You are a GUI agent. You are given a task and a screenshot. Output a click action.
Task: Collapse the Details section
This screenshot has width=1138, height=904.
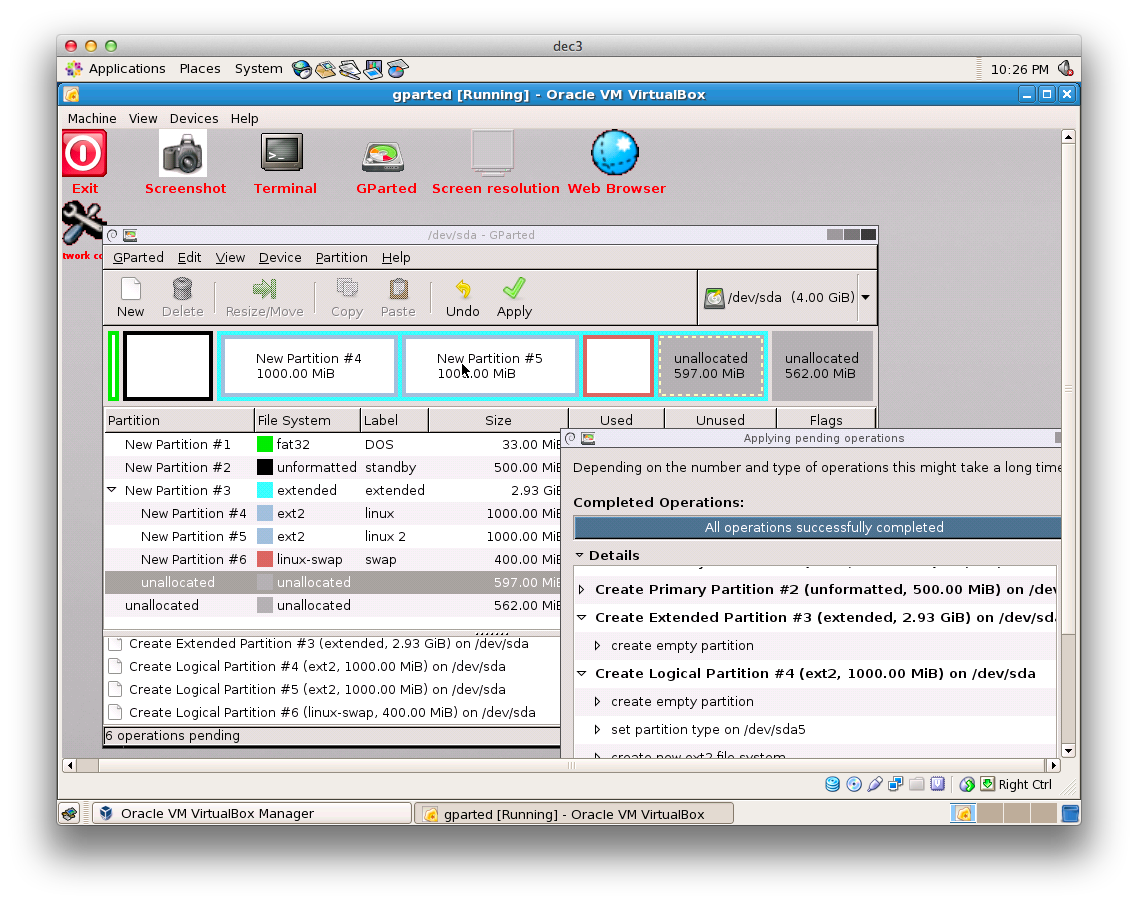click(579, 555)
